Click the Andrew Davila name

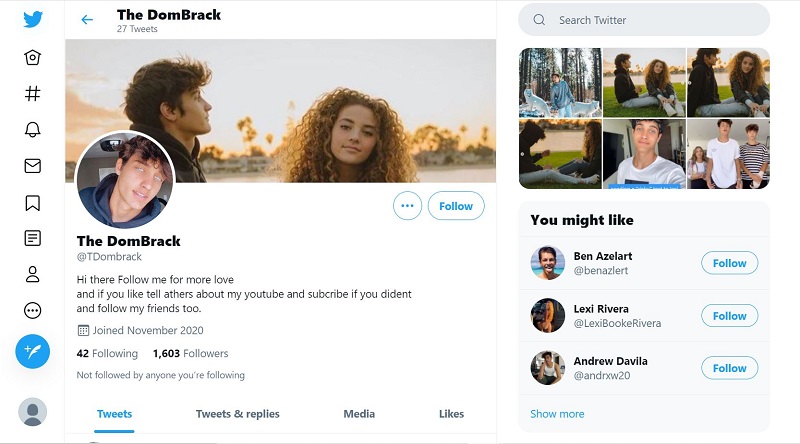coord(611,361)
